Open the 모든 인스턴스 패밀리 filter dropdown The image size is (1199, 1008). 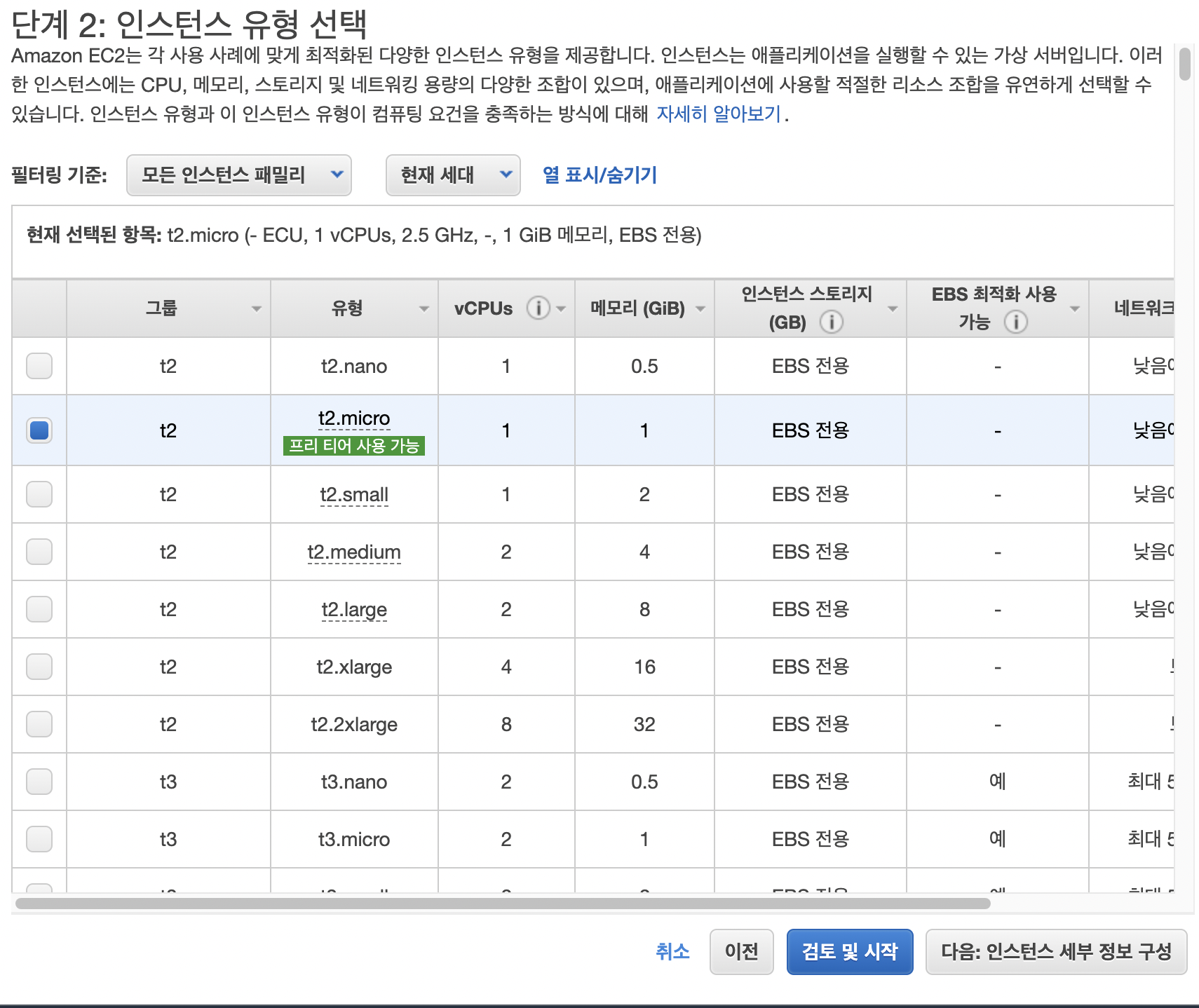pyautogui.click(x=238, y=175)
